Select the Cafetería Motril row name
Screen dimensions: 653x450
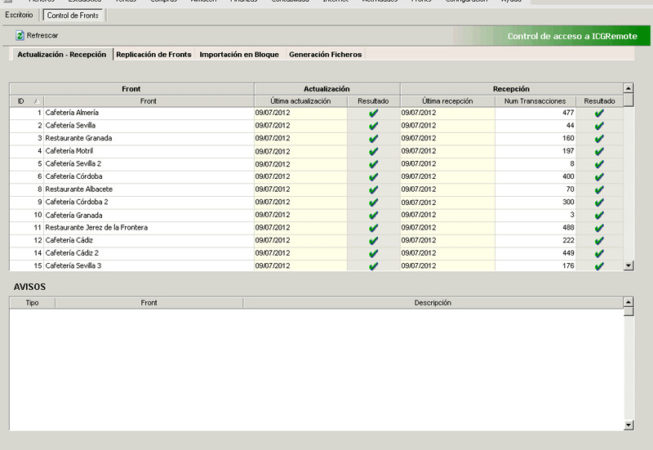69,151
